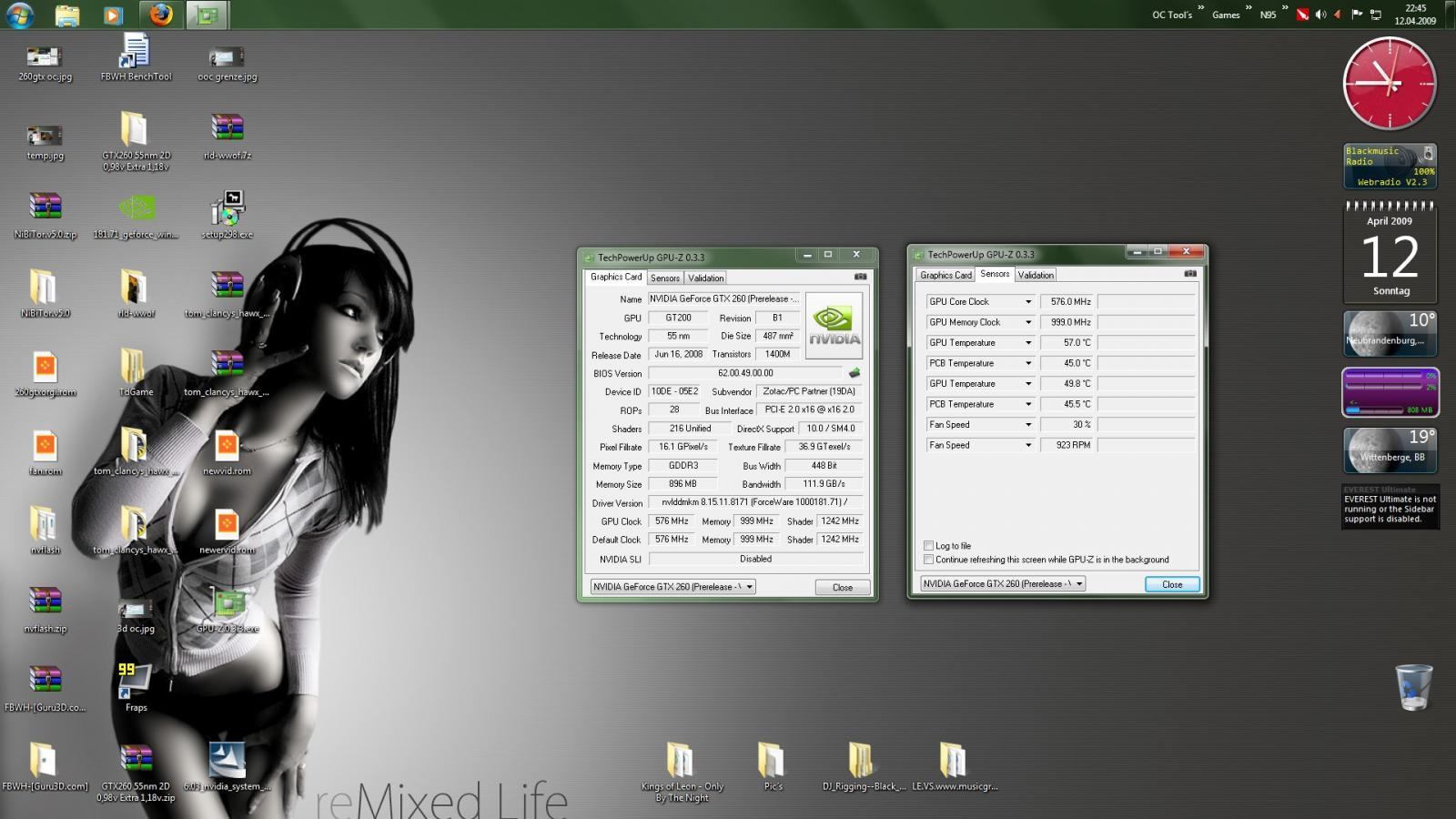Viewport: 1456px width, 819px height.
Task: Click the taskbar clock showing 22:45
Action: (x=1415, y=14)
